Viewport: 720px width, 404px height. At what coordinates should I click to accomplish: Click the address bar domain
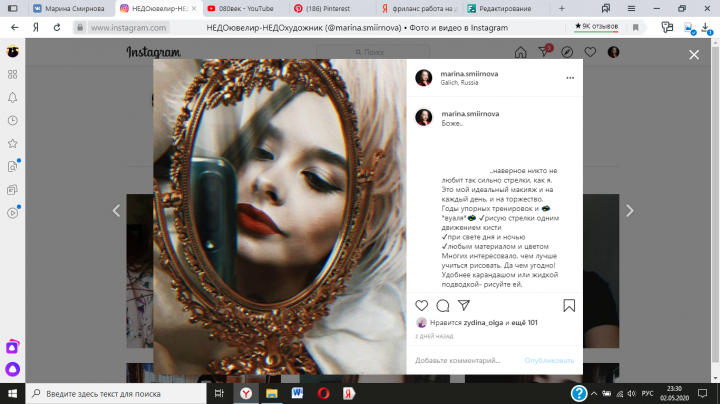pyautogui.click(x=128, y=28)
